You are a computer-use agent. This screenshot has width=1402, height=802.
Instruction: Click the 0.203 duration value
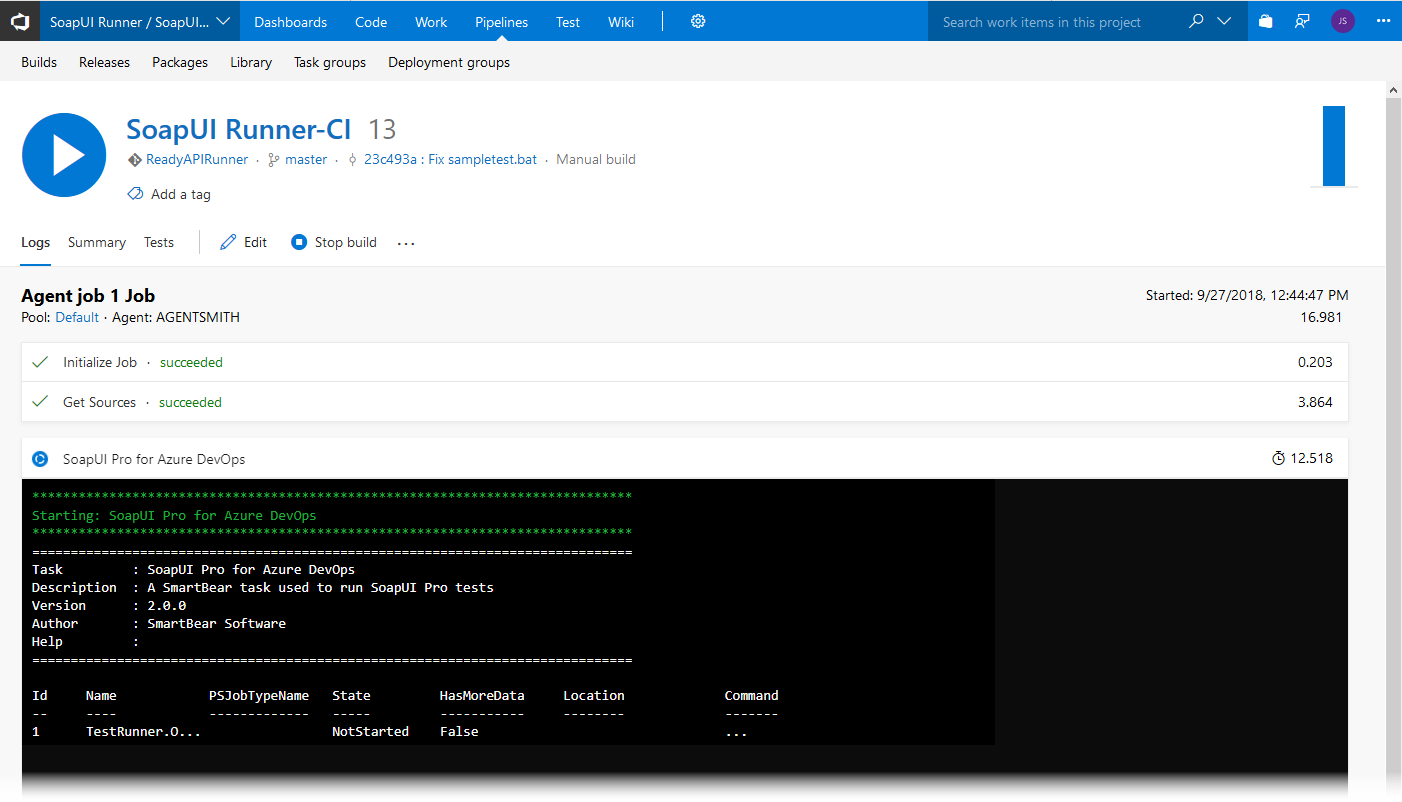[x=1315, y=362]
